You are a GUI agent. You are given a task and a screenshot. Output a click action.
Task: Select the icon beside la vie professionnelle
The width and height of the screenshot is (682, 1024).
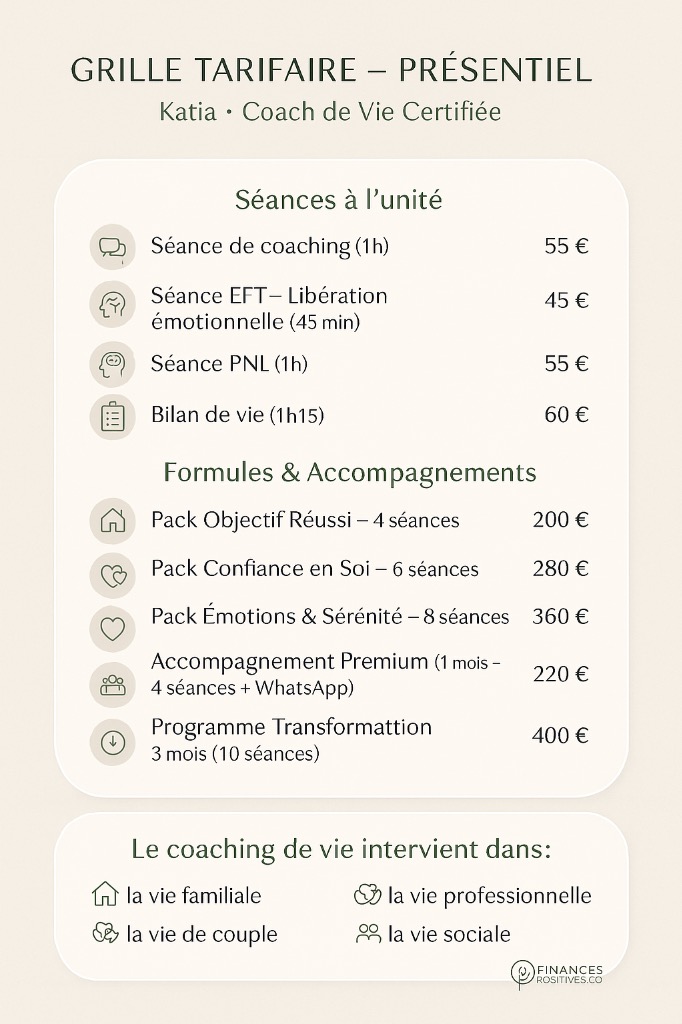368,894
